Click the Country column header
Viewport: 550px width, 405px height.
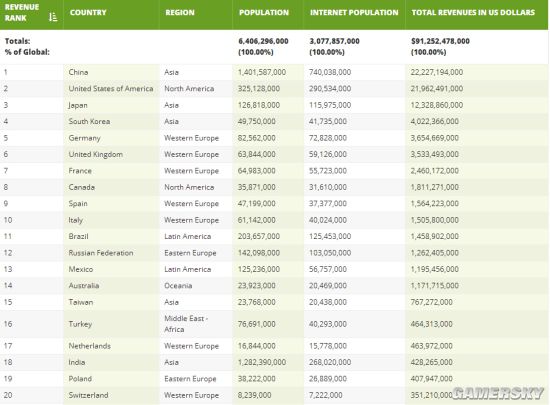pyautogui.click(x=88, y=13)
